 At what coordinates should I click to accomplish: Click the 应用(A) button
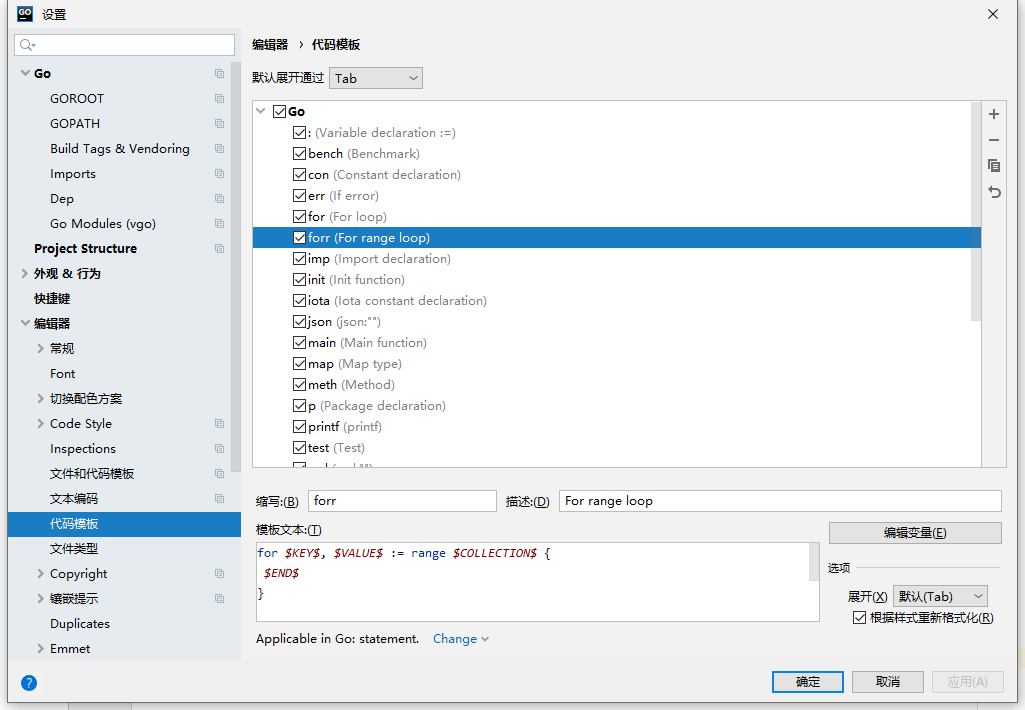pyautogui.click(x=967, y=682)
